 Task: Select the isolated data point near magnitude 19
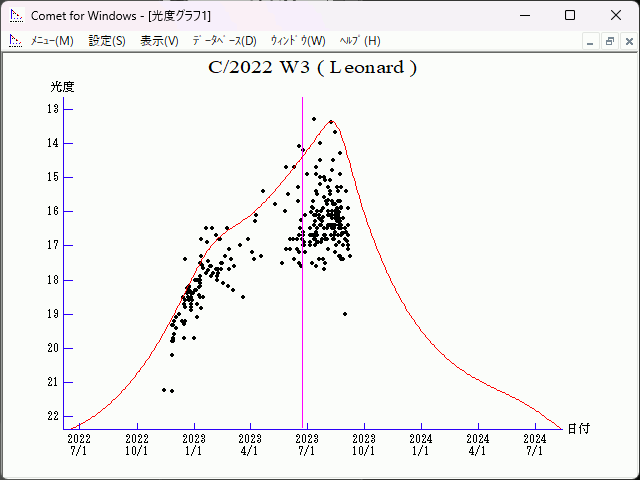[x=345, y=314]
